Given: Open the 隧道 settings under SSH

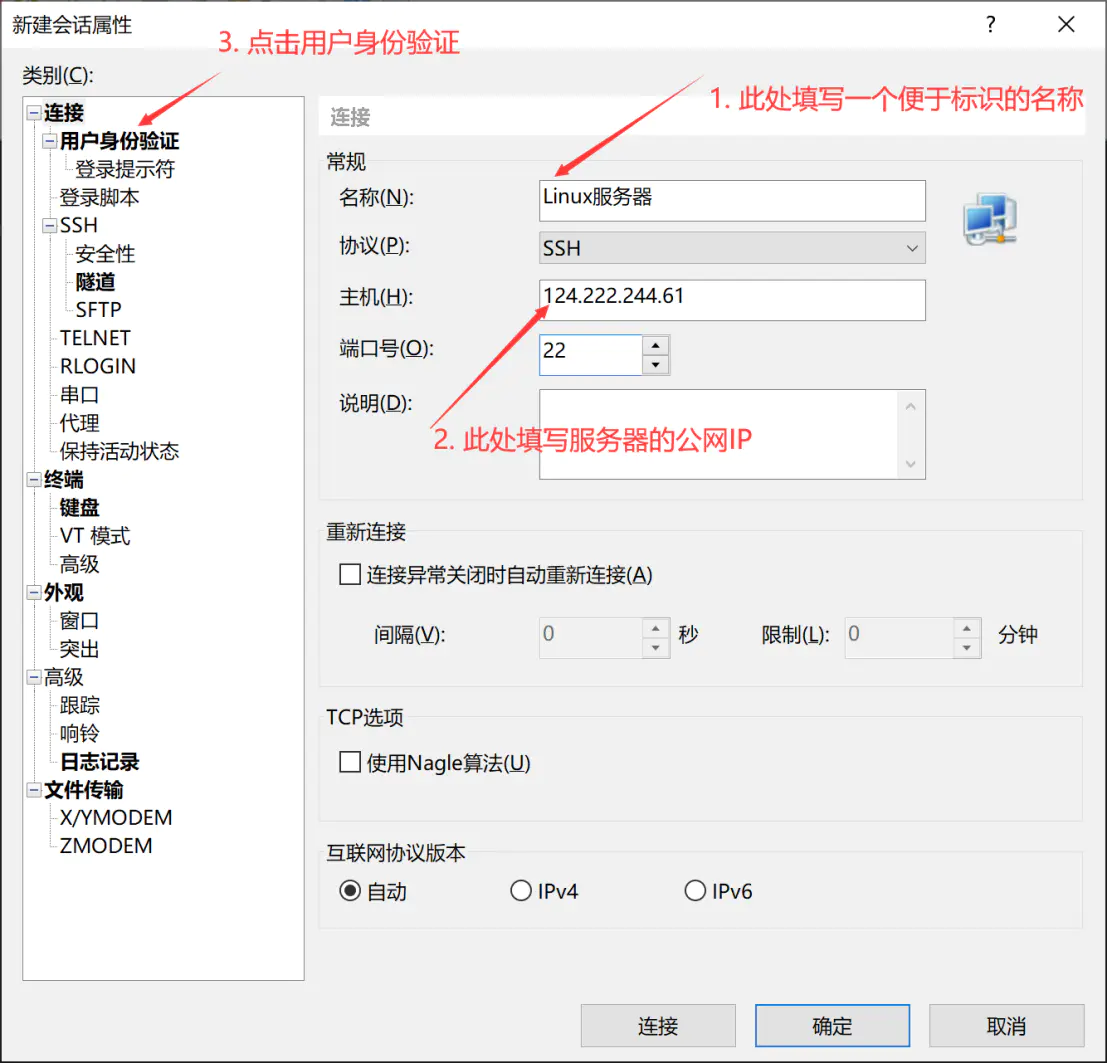Looking at the screenshot, I should pyautogui.click(x=98, y=281).
